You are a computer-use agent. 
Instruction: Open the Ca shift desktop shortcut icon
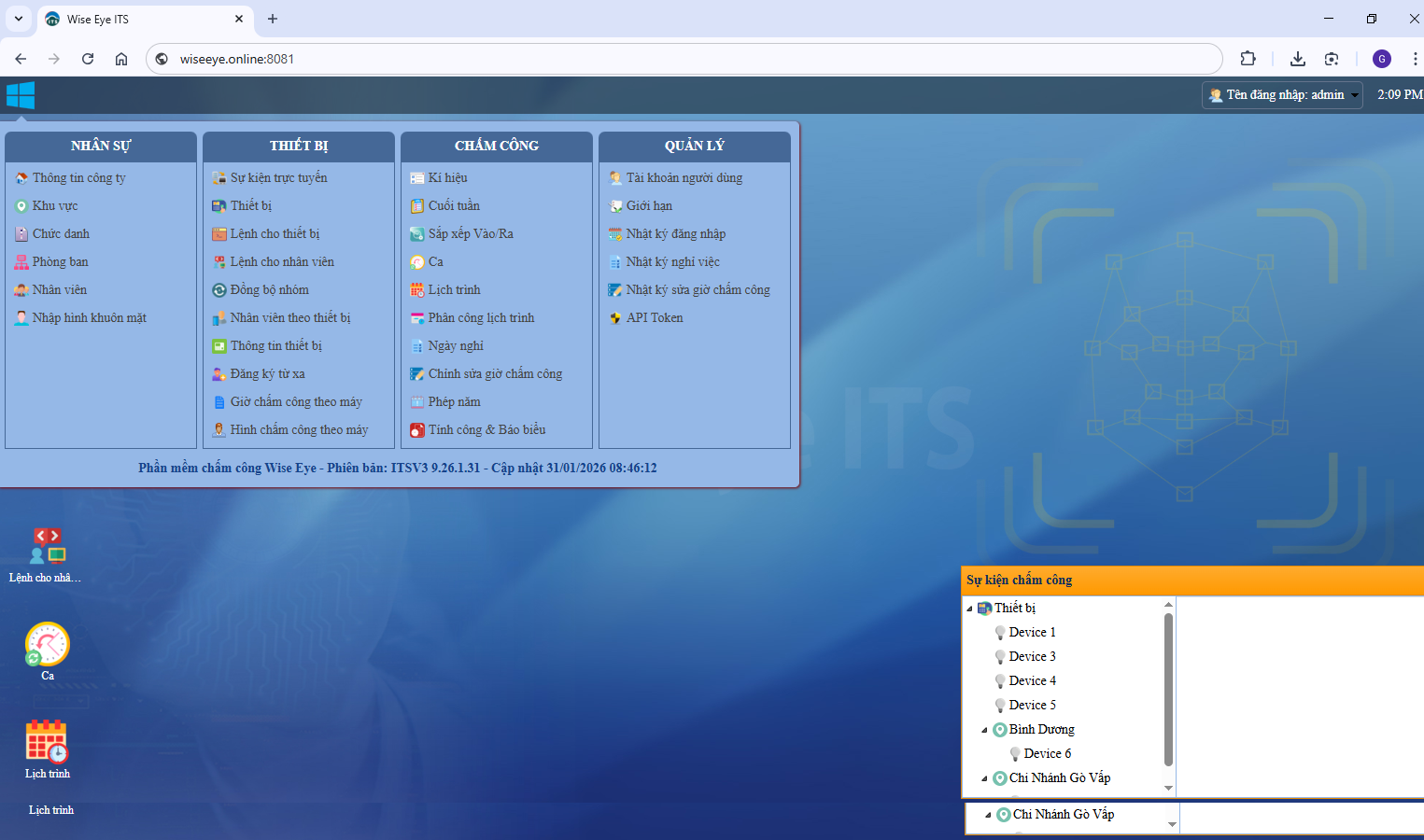click(x=48, y=644)
